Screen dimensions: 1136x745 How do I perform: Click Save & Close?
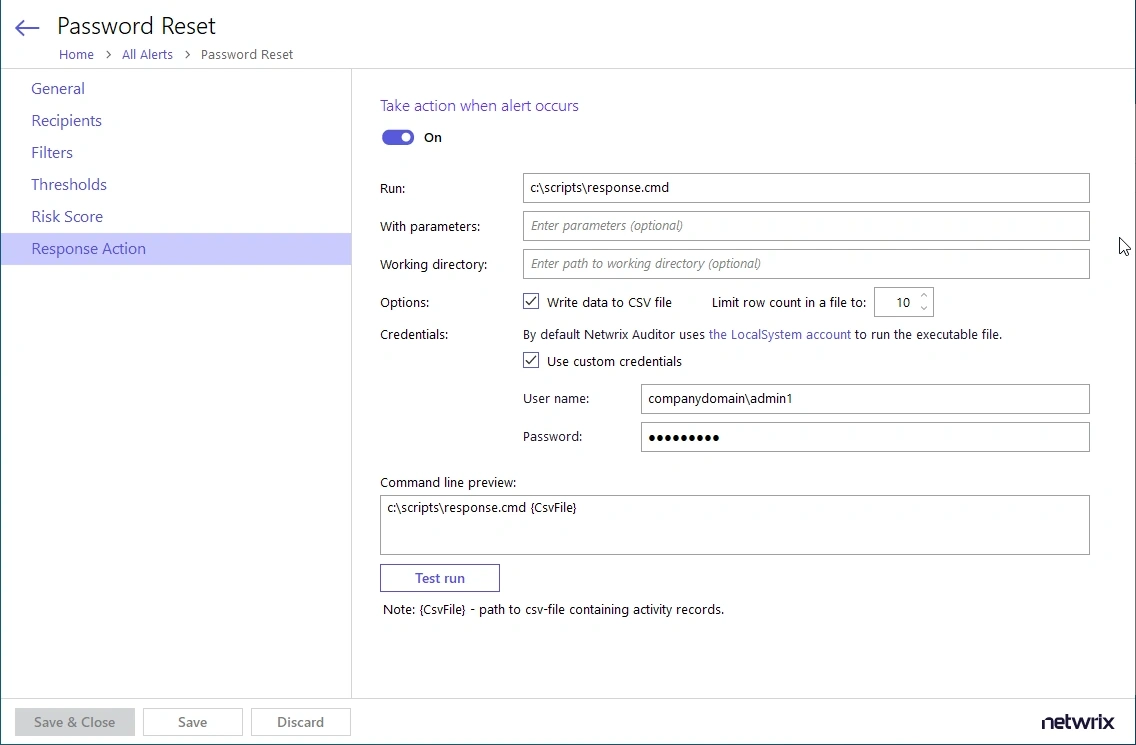point(74,721)
